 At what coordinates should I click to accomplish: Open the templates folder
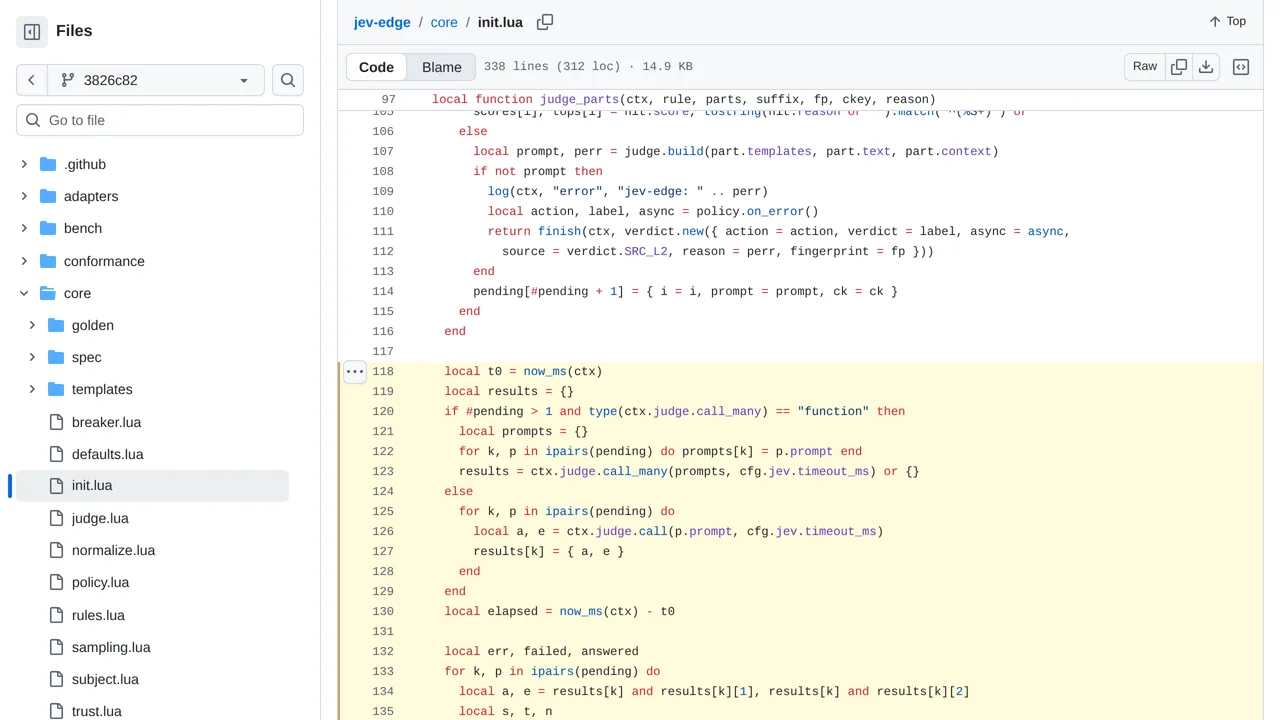pos(102,389)
